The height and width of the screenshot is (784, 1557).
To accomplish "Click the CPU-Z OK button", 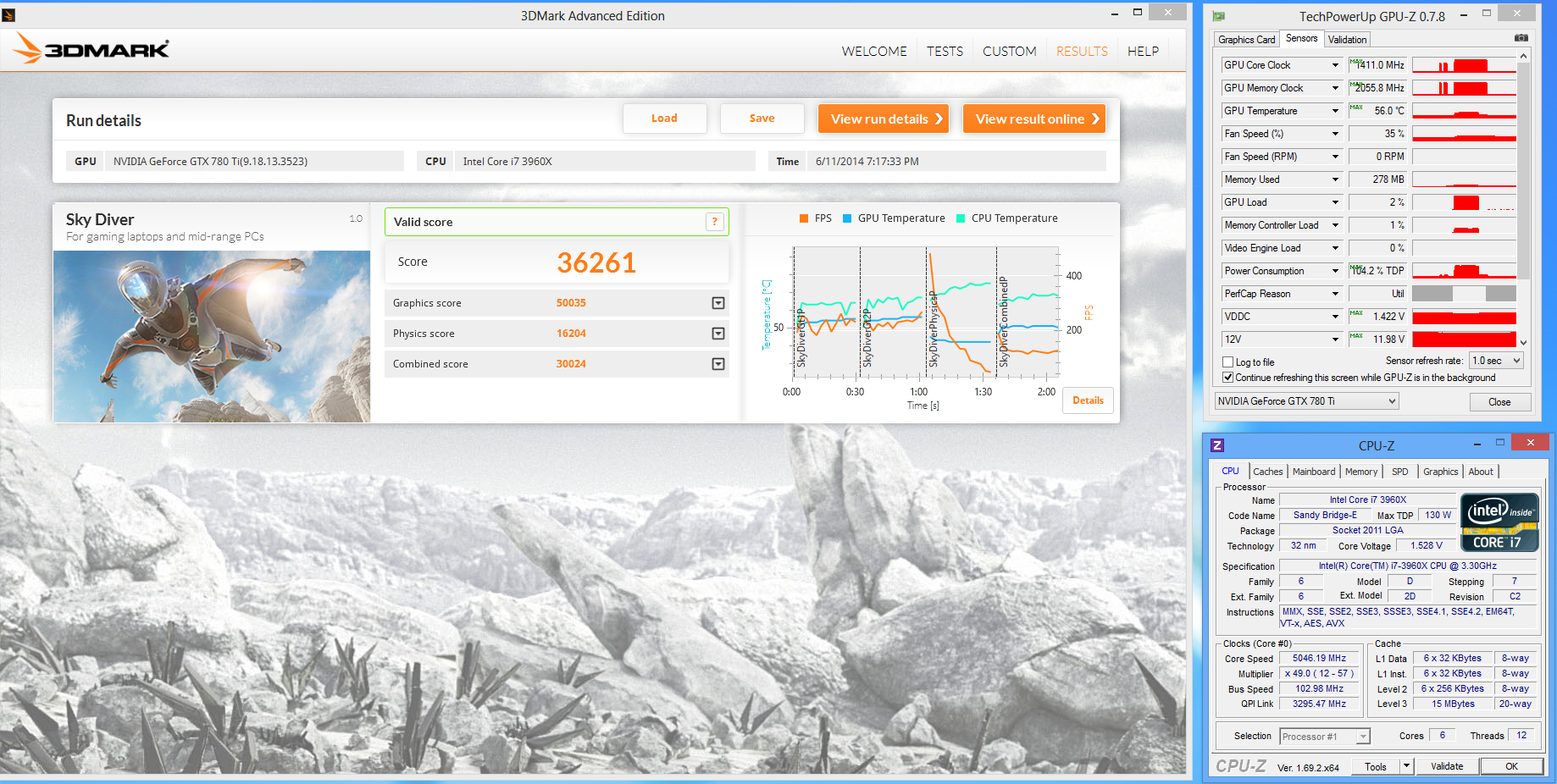I will pyautogui.click(x=1511, y=766).
